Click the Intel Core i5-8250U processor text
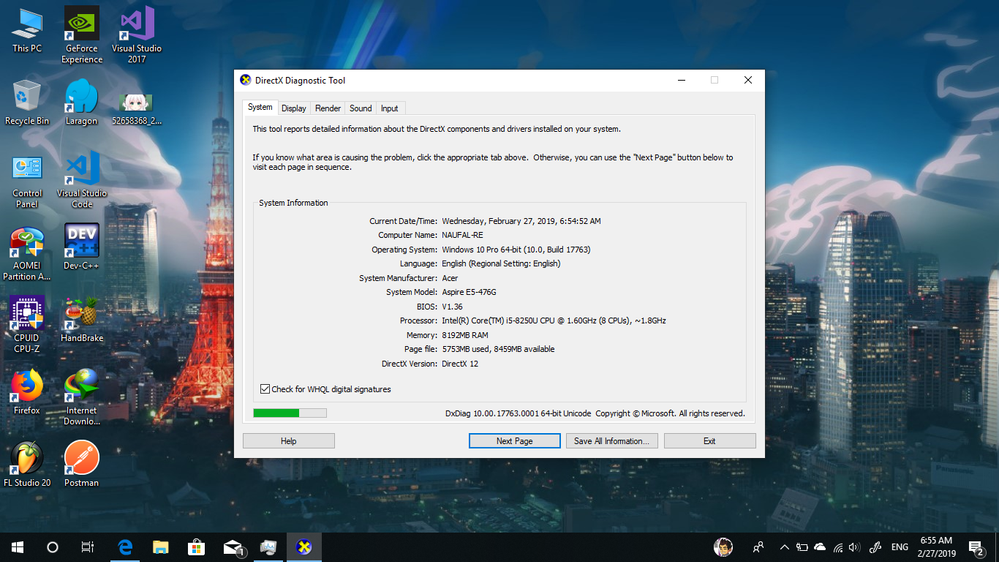The height and width of the screenshot is (562, 999). pos(554,321)
